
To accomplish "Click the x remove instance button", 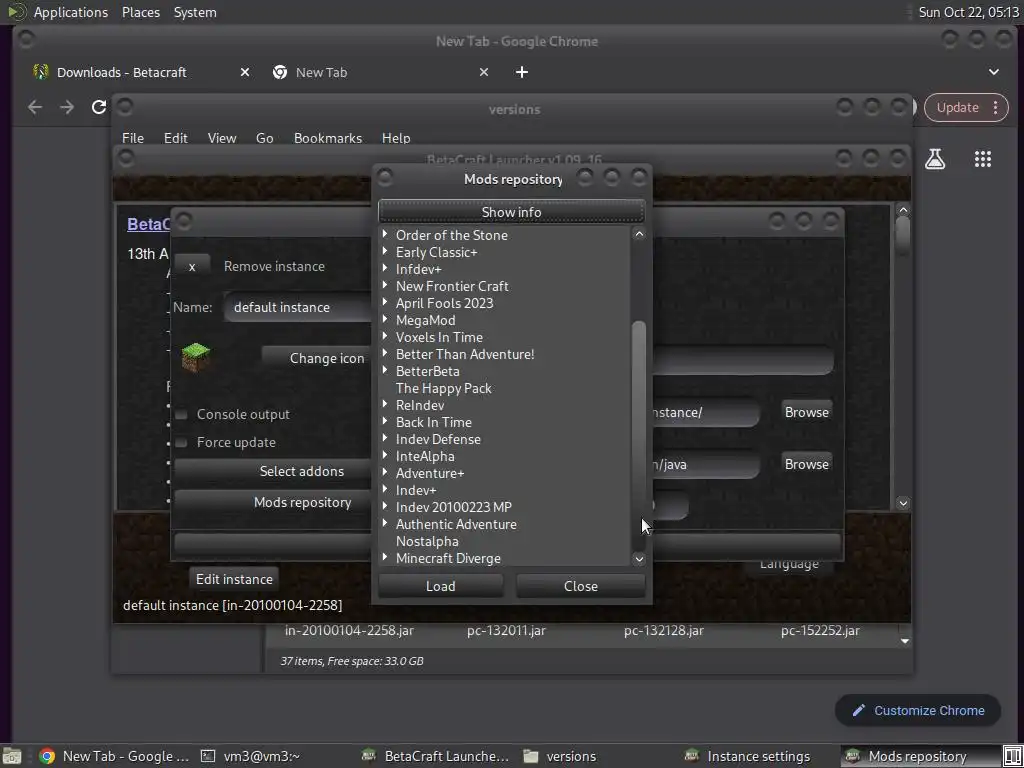I will 192,266.
